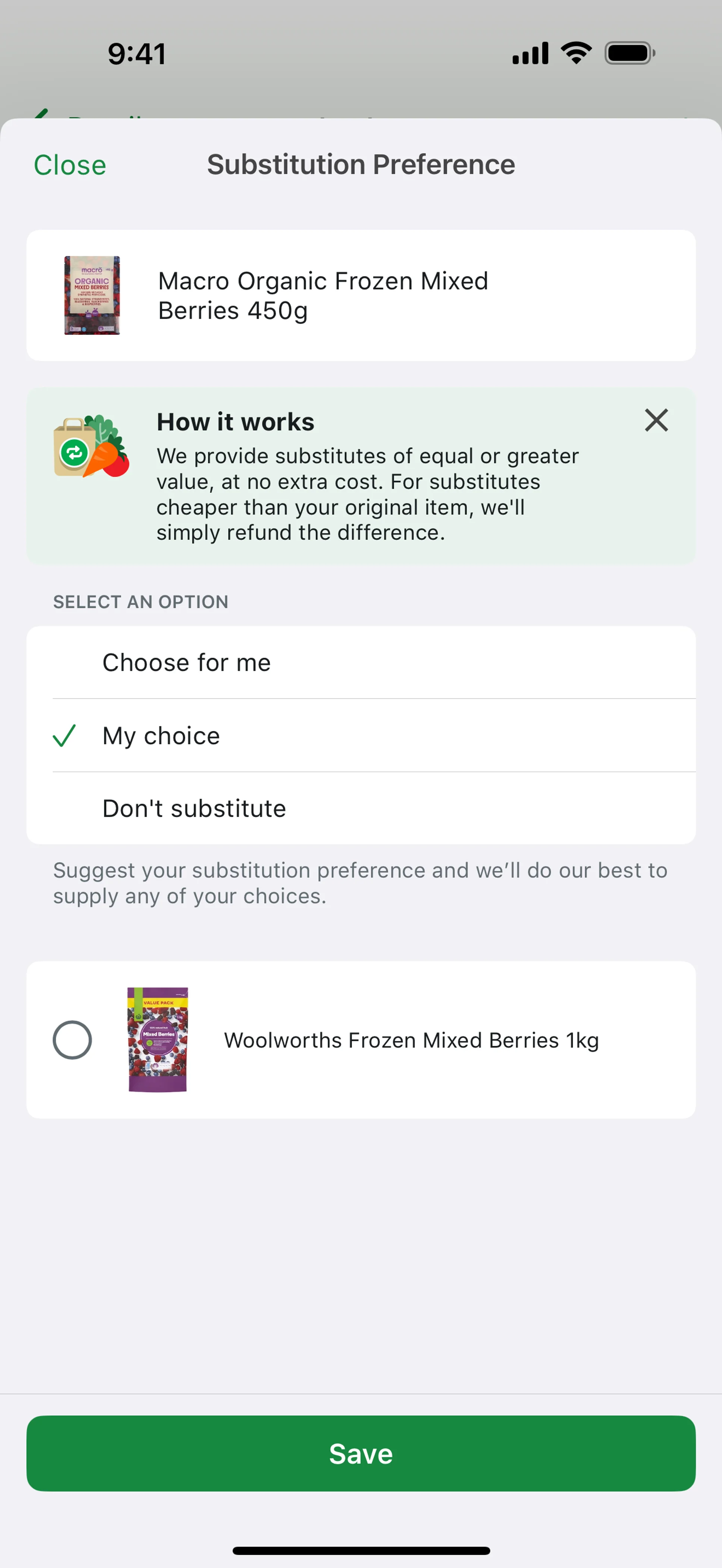Image resolution: width=722 pixels, height=1568 pixels.
Task: Tap the green checkmark beside My choice
Action: pos(64,735)
